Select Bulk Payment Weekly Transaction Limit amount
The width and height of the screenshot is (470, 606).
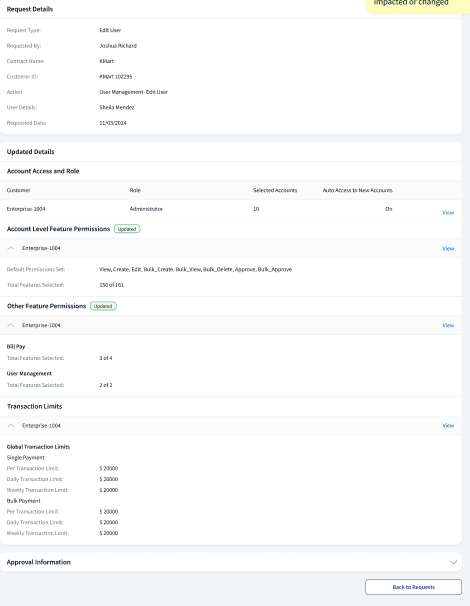coord(109,533)
